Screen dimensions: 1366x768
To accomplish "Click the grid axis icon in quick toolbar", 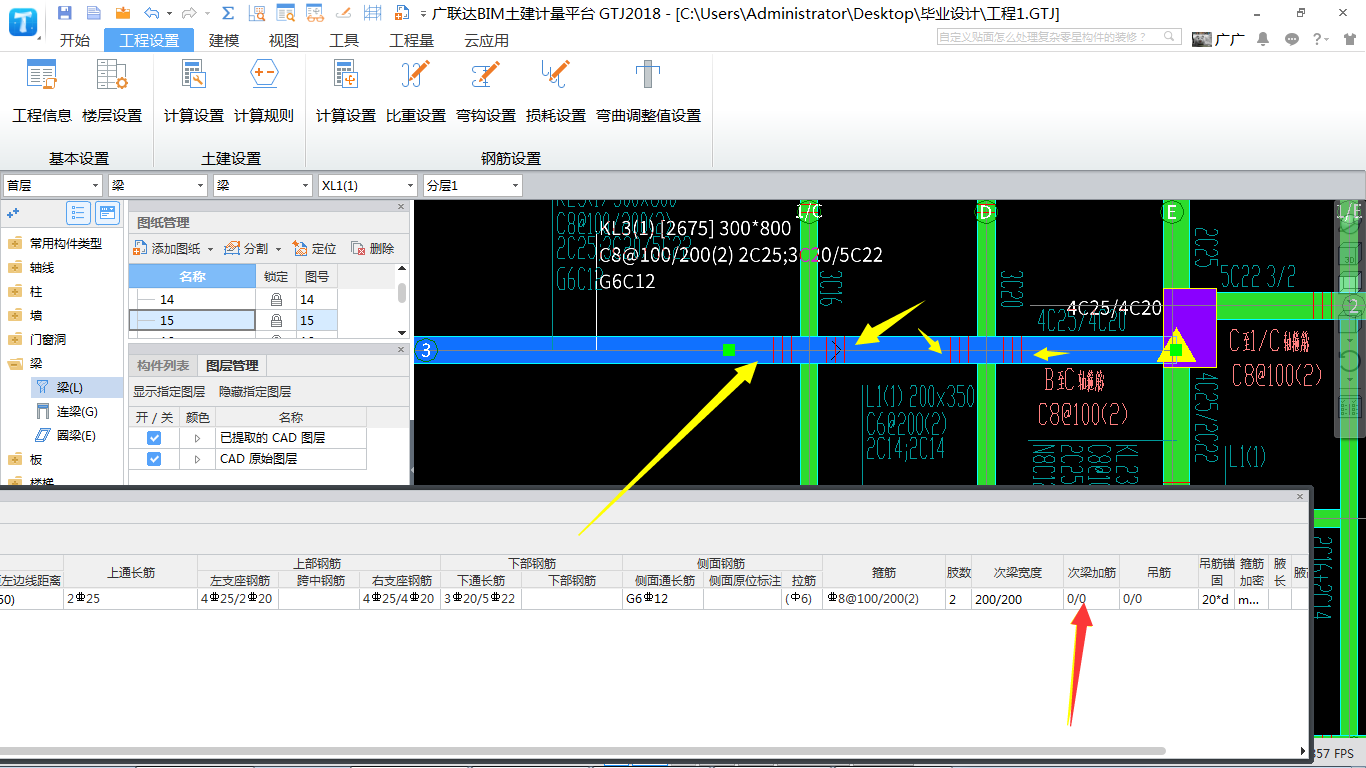I will tap(372, 13).
